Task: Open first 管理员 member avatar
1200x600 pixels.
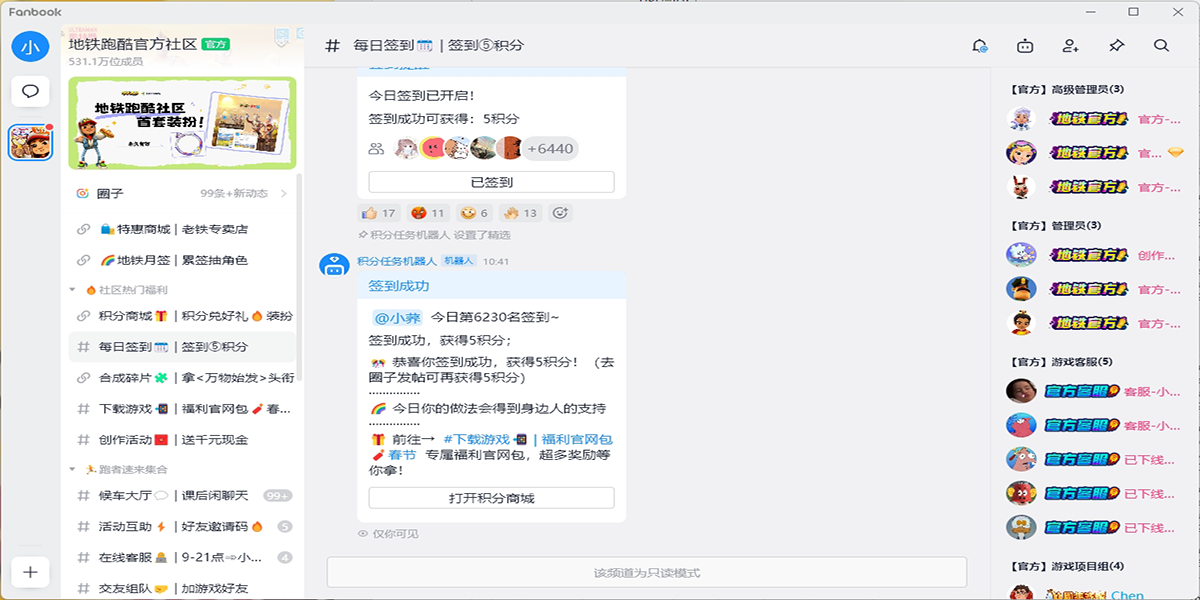Action: tap(1020, 255)
